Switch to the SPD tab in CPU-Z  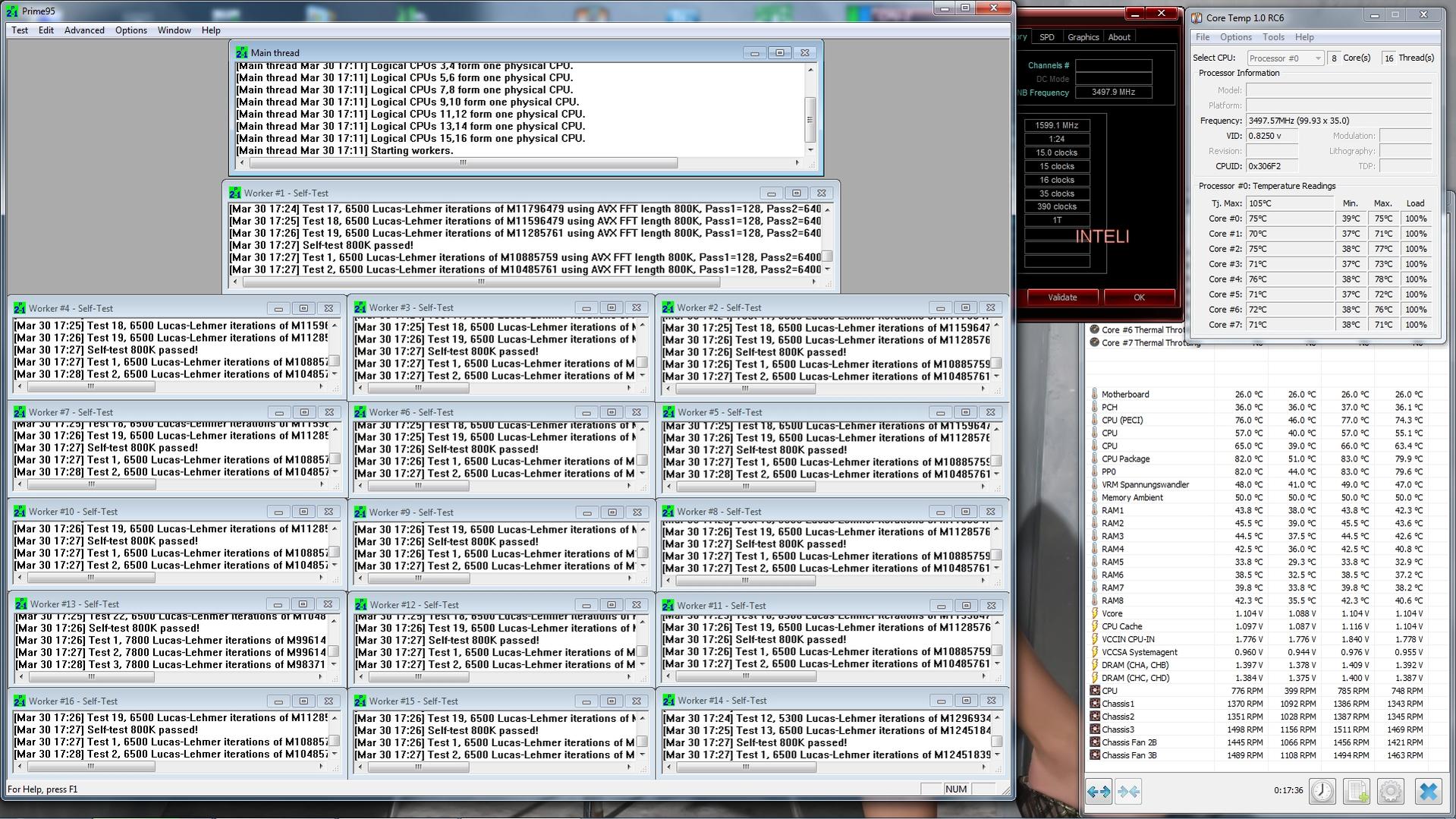tap(1046, 37)
